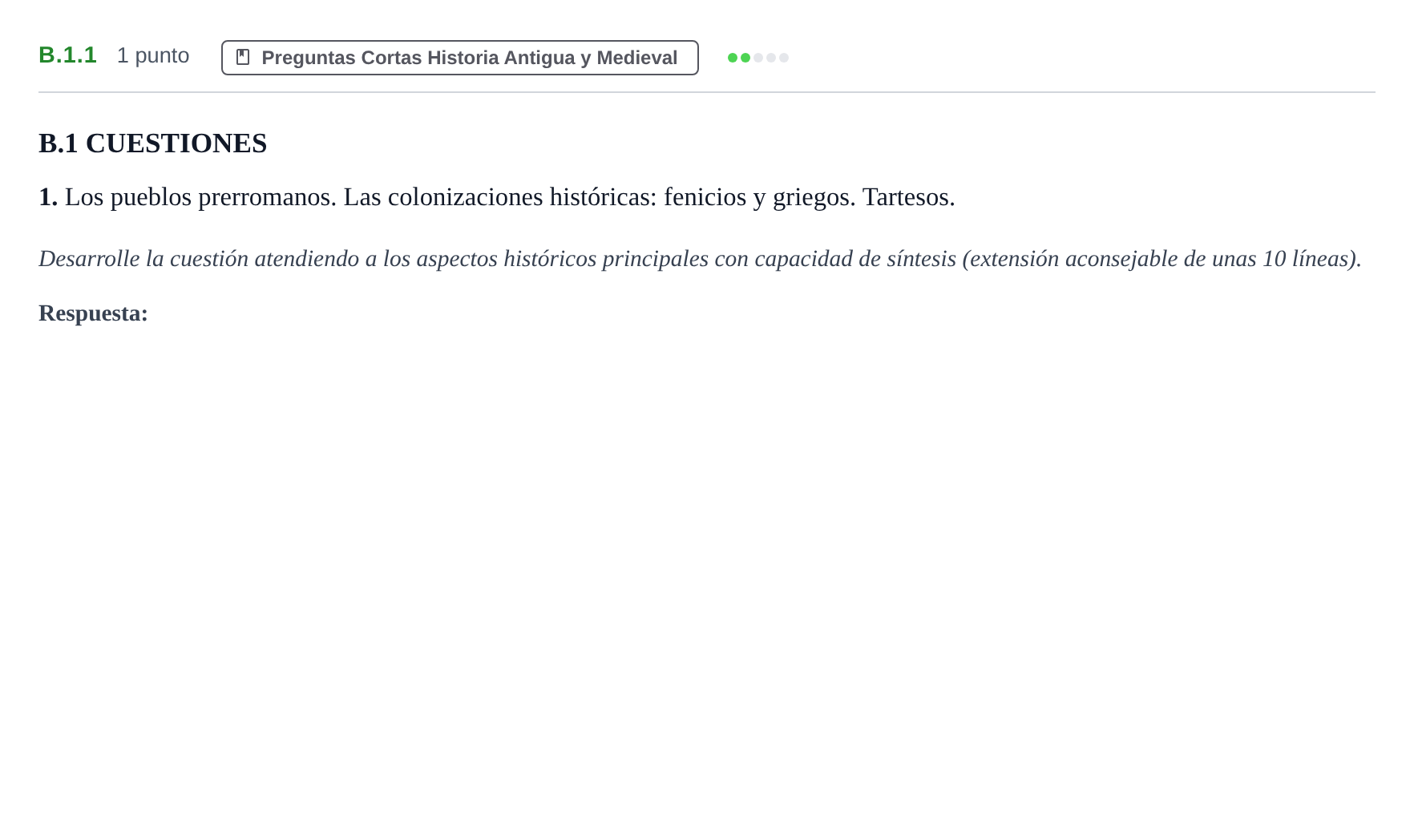Select the B.1.1 question number

[67, 55]
